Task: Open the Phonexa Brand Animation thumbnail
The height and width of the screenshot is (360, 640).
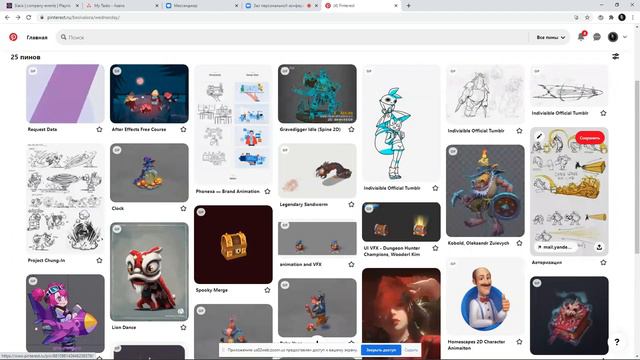Action: click(x=233, y=124)
